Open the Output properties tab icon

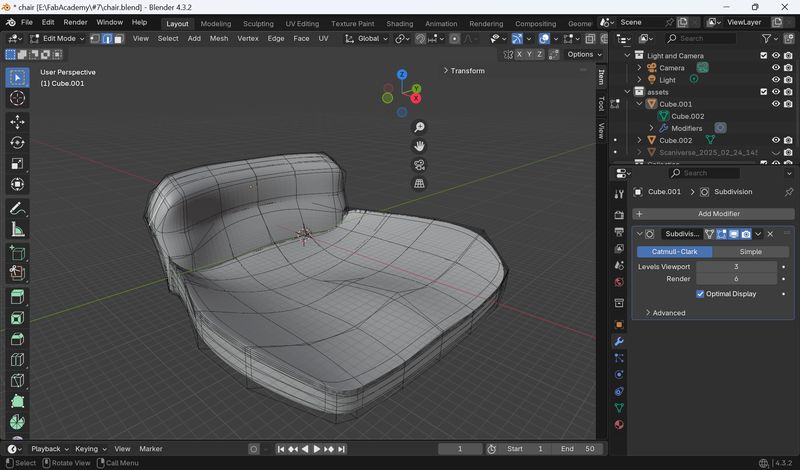click(x=619, y=232)
